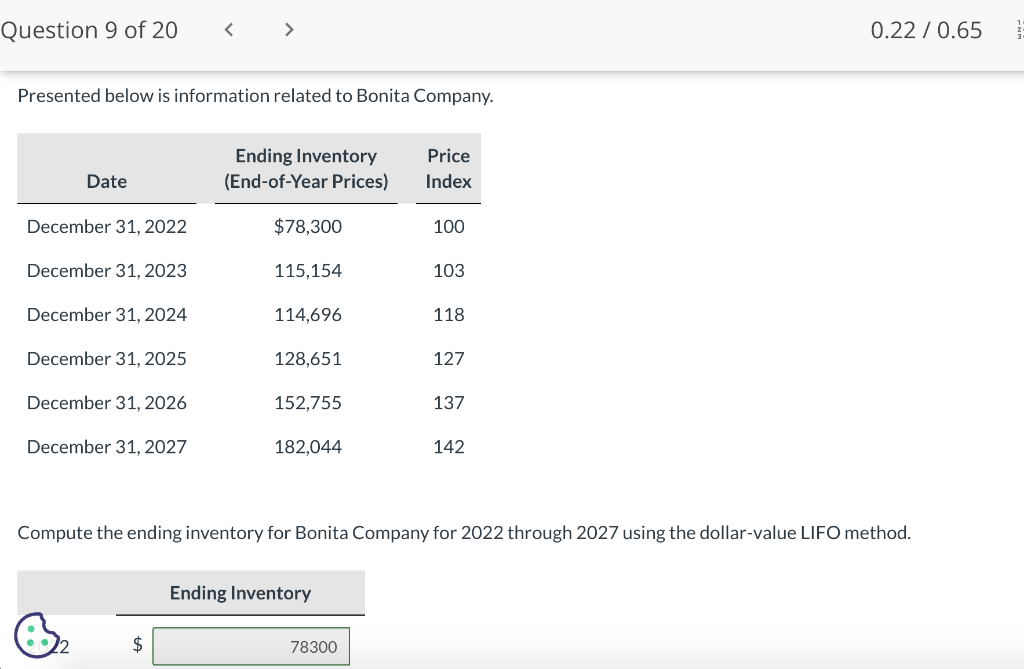Click the Date column header
Screen dimensions: 1024x669
point(107,181)
